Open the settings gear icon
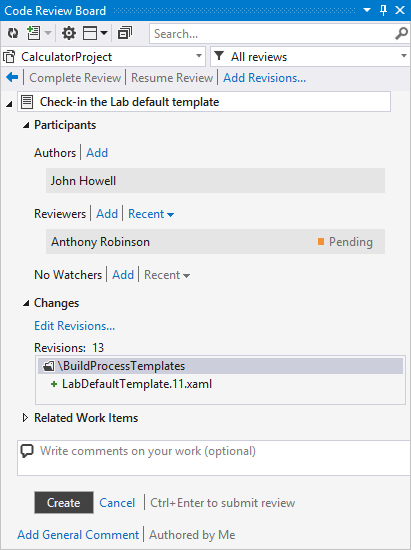Image resolution: width=411 pixels, height=550 pixels. pos(69,33)
